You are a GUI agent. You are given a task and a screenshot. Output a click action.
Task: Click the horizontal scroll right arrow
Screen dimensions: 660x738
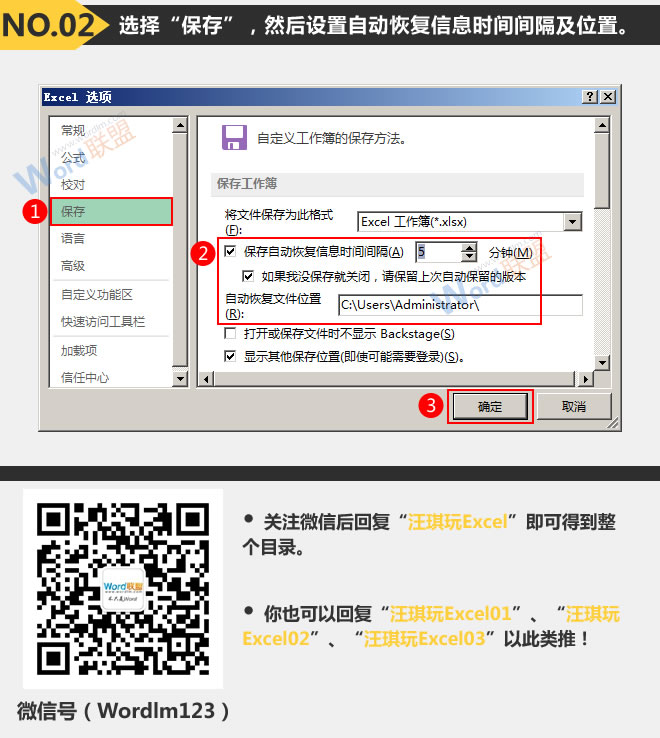[585, 379]
